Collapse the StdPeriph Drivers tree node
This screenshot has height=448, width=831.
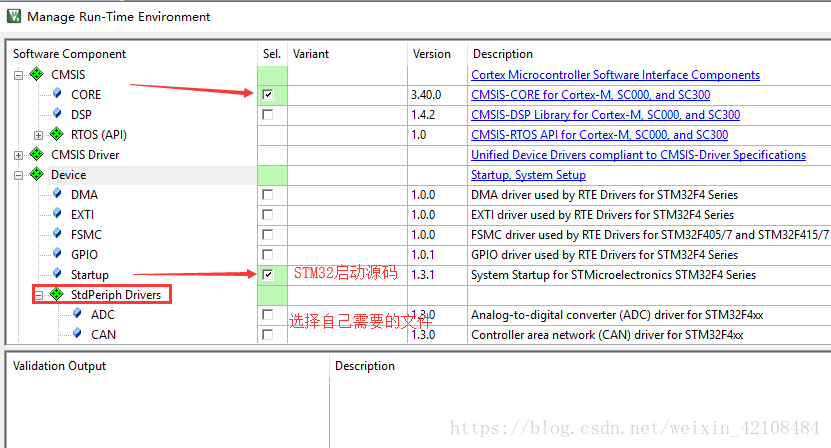click(38, 295)
